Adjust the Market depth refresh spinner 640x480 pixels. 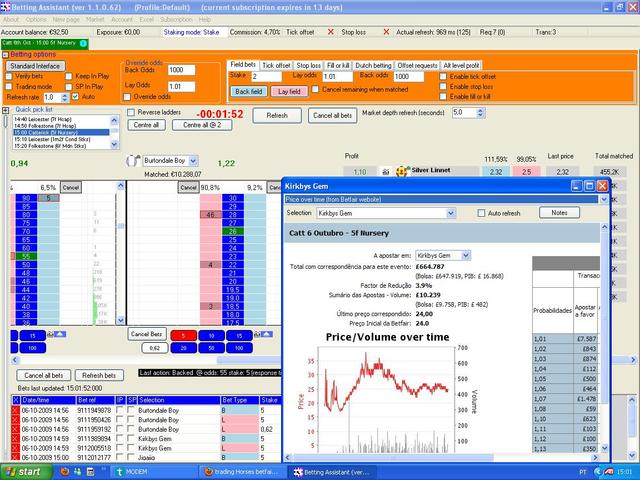click(480, 113)
